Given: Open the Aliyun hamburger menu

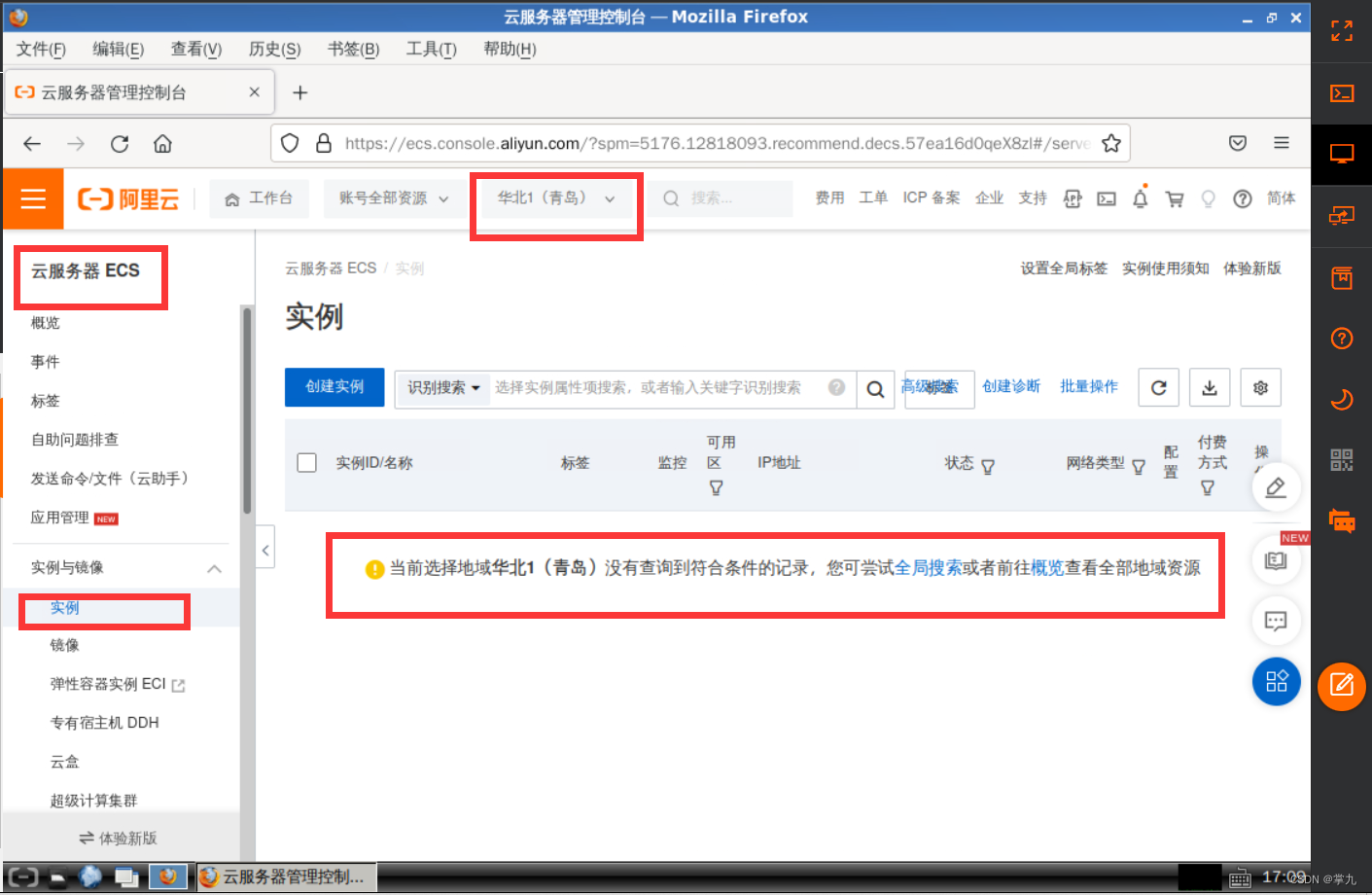Looking at the screenshot, I should pyautogui.click(x=33, y=198).
